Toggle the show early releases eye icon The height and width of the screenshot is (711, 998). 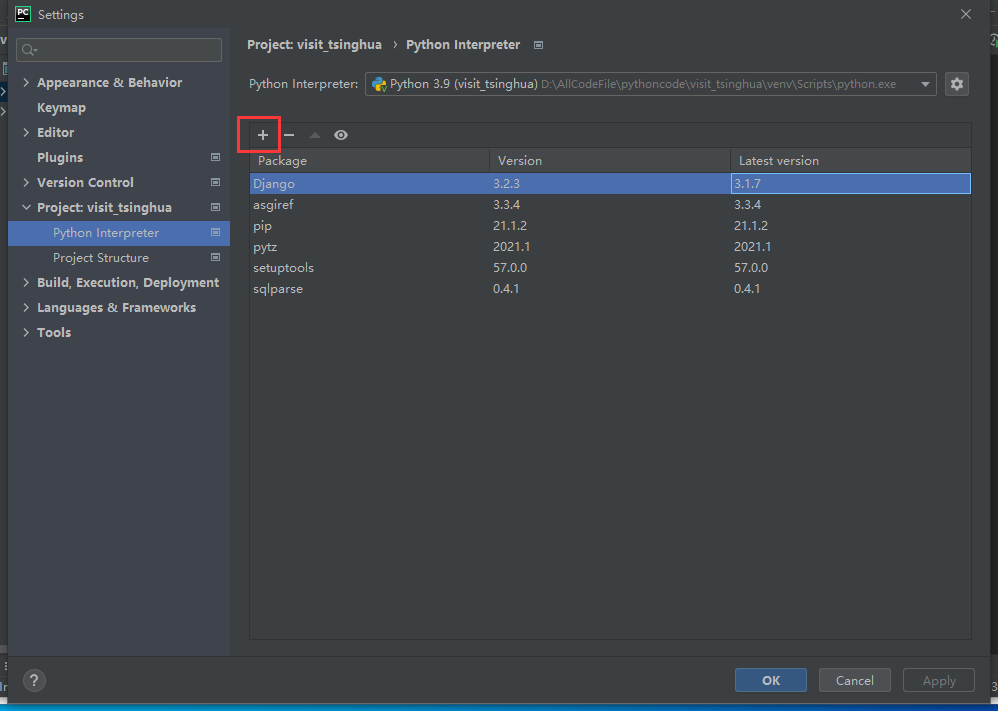pos(341,135)
